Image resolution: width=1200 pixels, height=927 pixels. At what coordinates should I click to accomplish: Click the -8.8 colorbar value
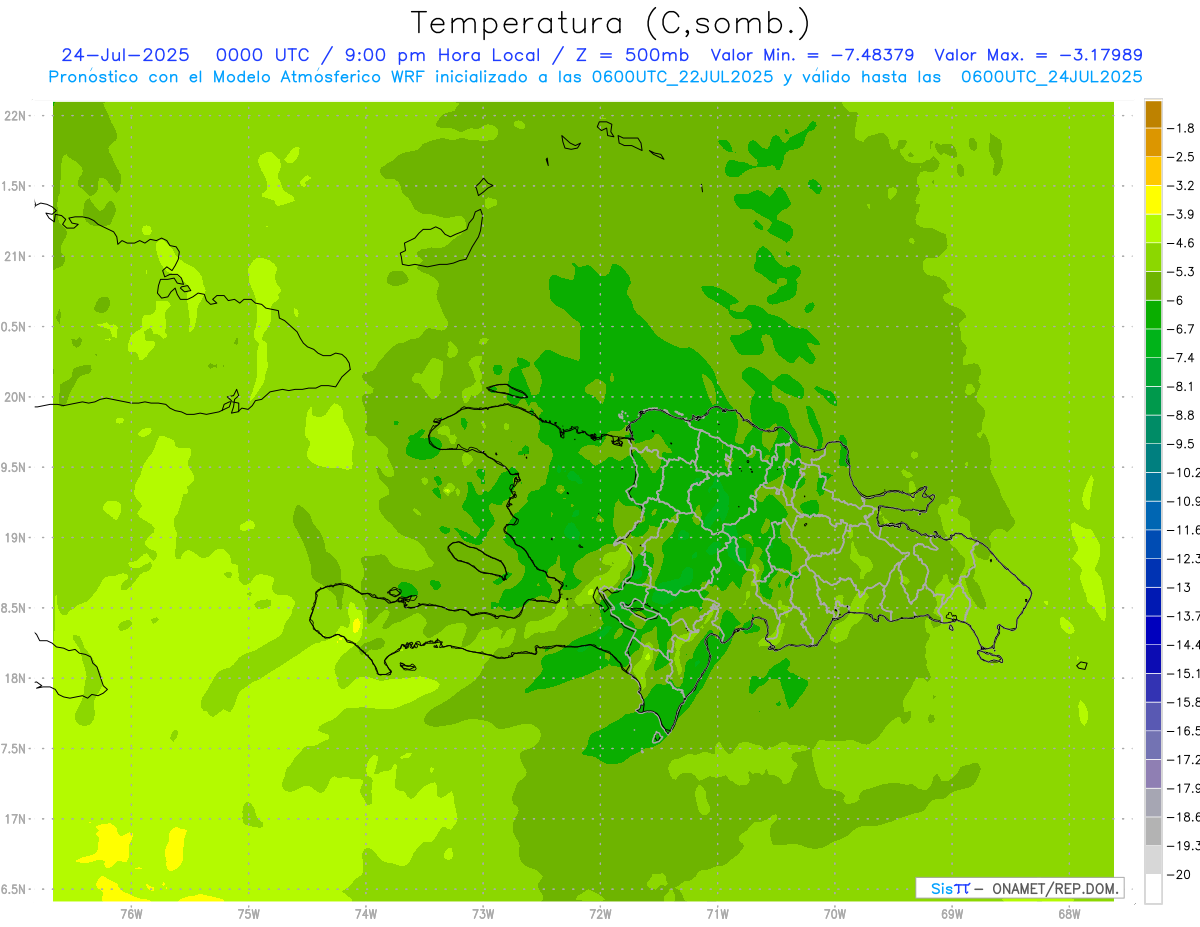click(1181, 415)
